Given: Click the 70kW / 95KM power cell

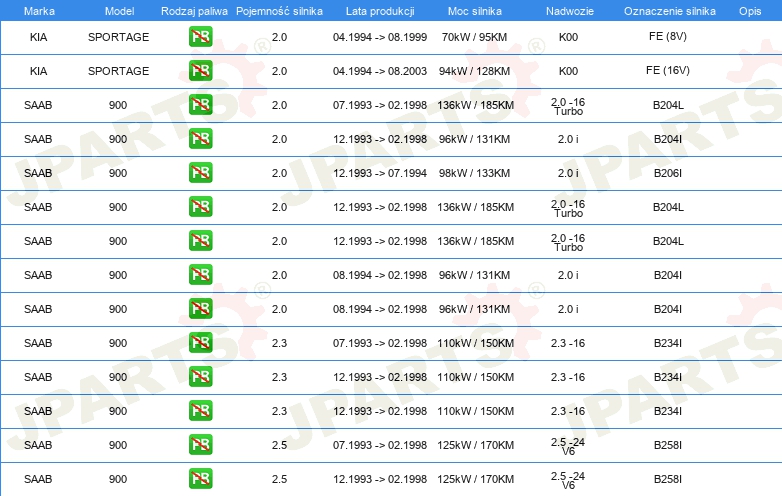Looking at the screenshot, I should [474, 37].
